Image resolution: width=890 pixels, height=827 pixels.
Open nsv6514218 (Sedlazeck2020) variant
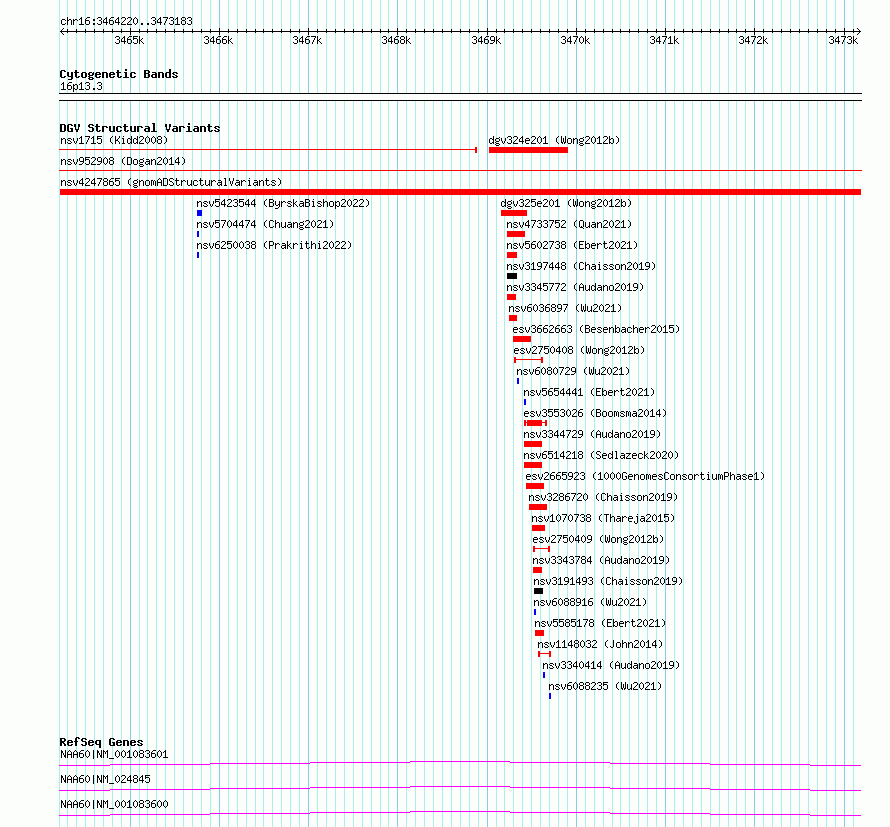point(601,455)
